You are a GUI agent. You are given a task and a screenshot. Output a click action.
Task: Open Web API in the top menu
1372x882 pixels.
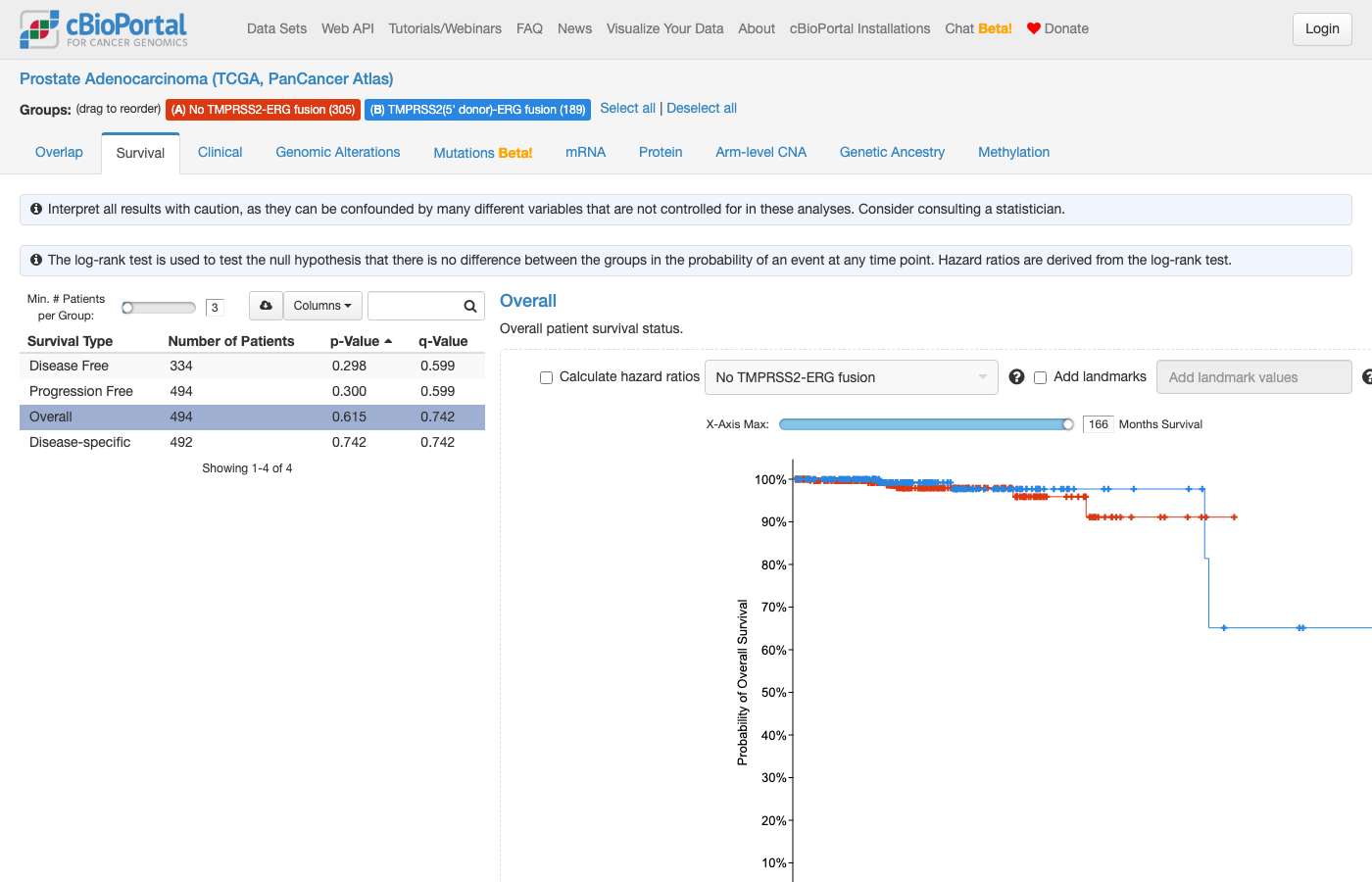(348, 28)
